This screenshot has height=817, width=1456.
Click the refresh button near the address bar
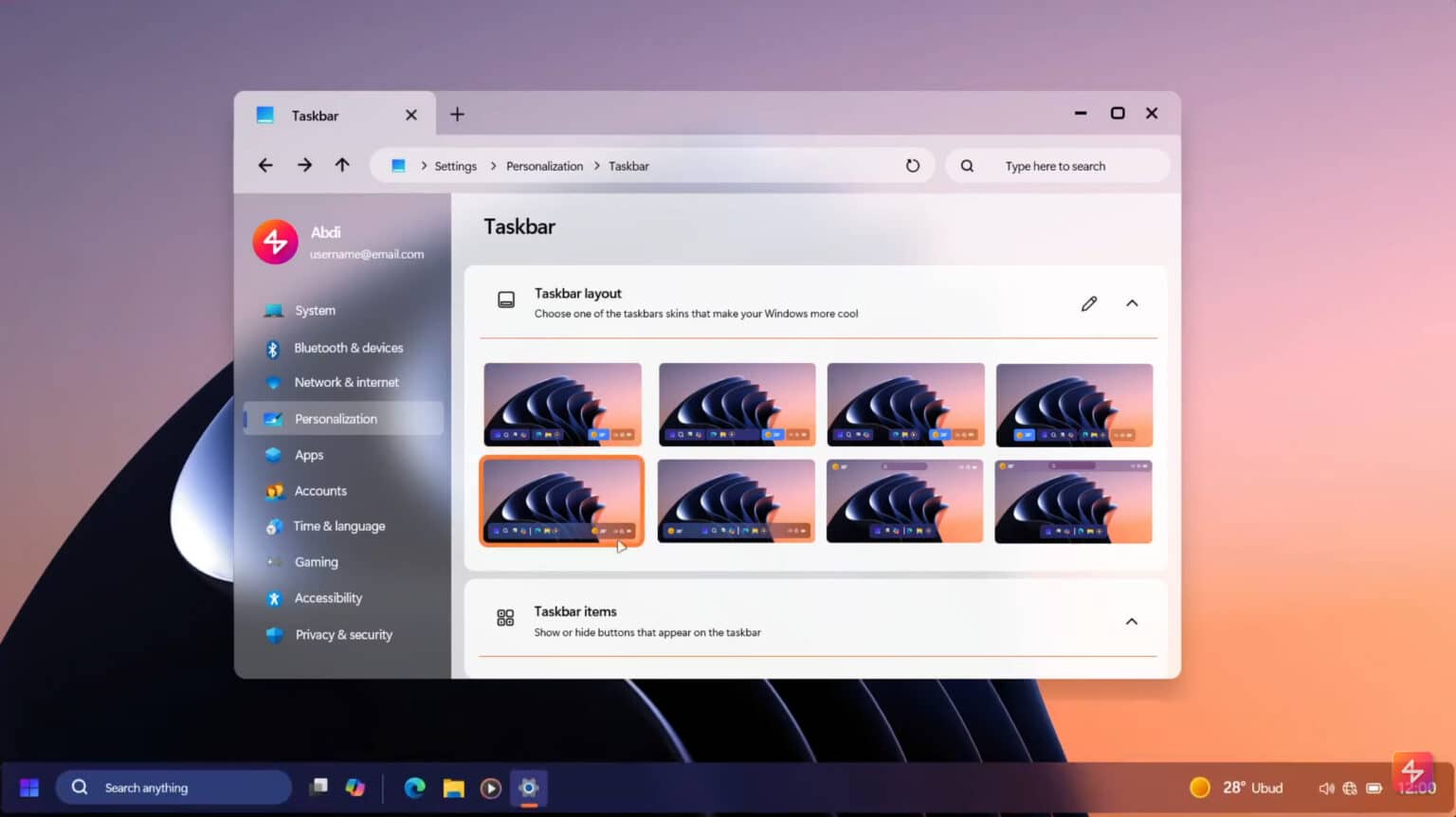pyautogui.click(x=912, y=165)
